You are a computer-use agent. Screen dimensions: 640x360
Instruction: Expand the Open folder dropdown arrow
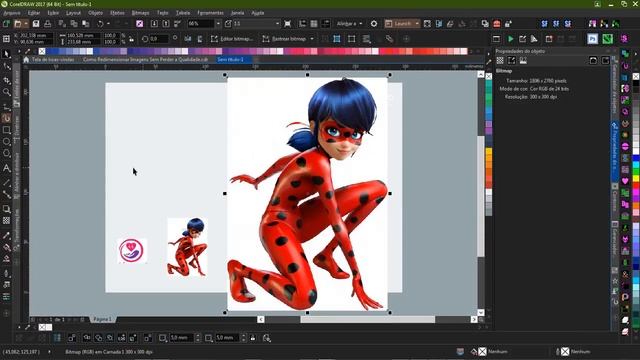pyautogui.click(x=26, y=24)
